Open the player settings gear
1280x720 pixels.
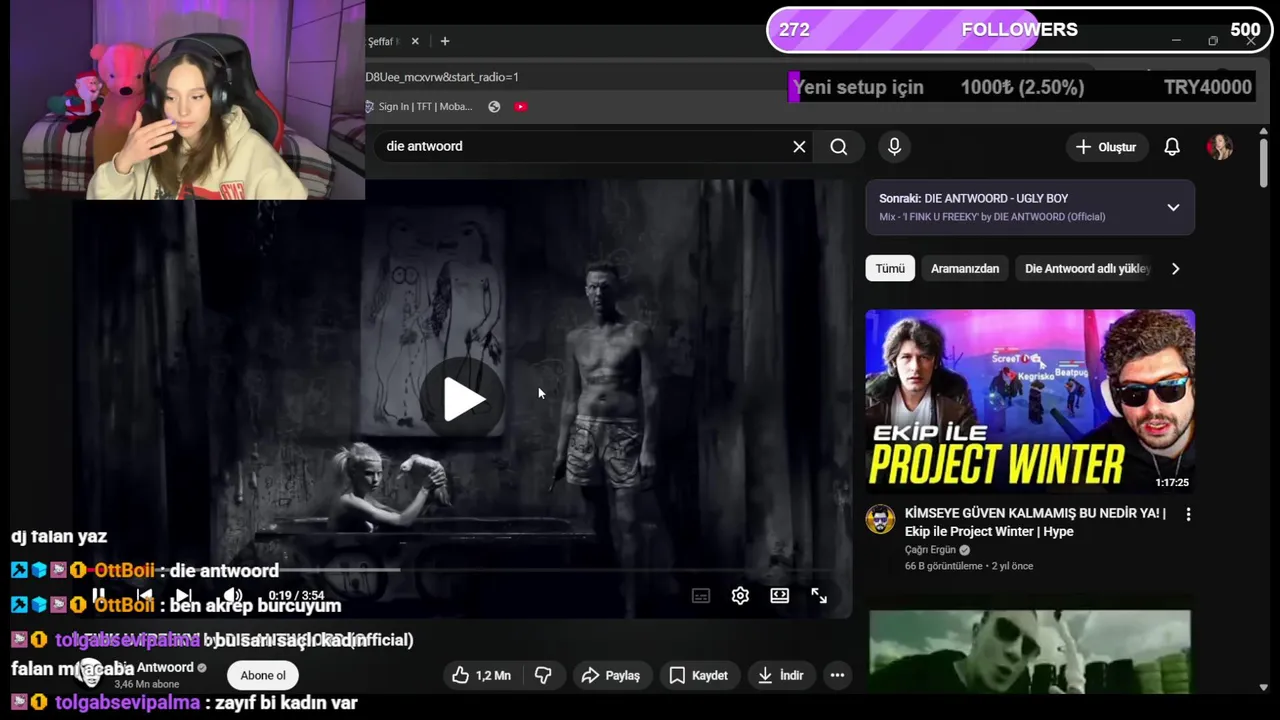740,596
